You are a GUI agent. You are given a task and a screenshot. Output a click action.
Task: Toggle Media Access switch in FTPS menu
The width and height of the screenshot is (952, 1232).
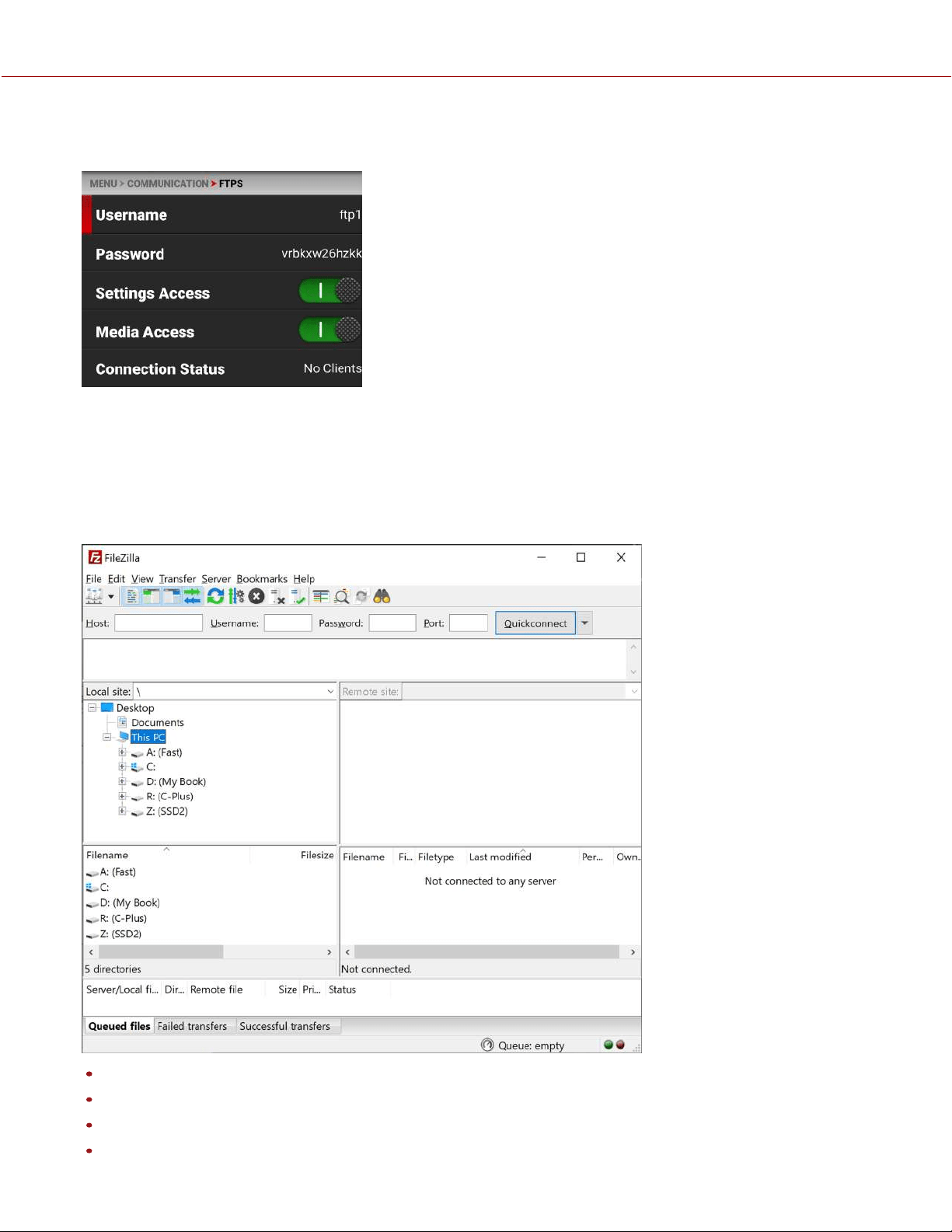[330, 330]
